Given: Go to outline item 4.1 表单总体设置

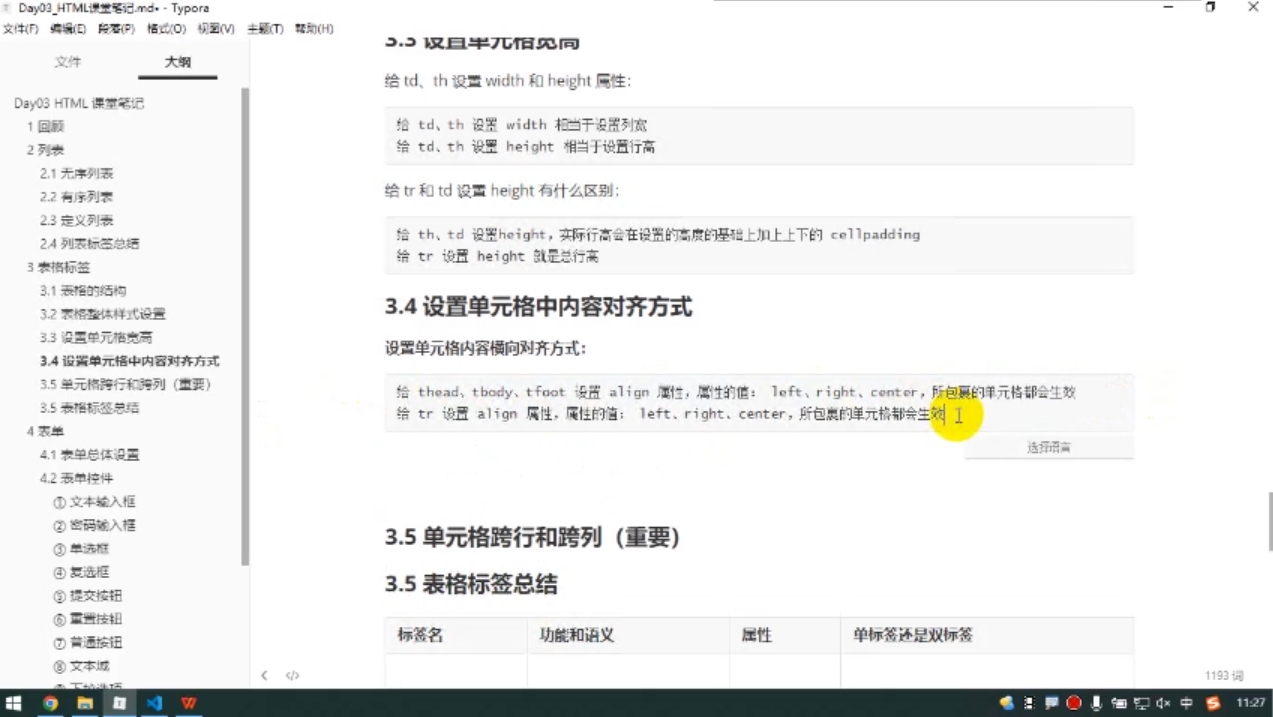Looking at the screenshot, I should tap(89, 455).
